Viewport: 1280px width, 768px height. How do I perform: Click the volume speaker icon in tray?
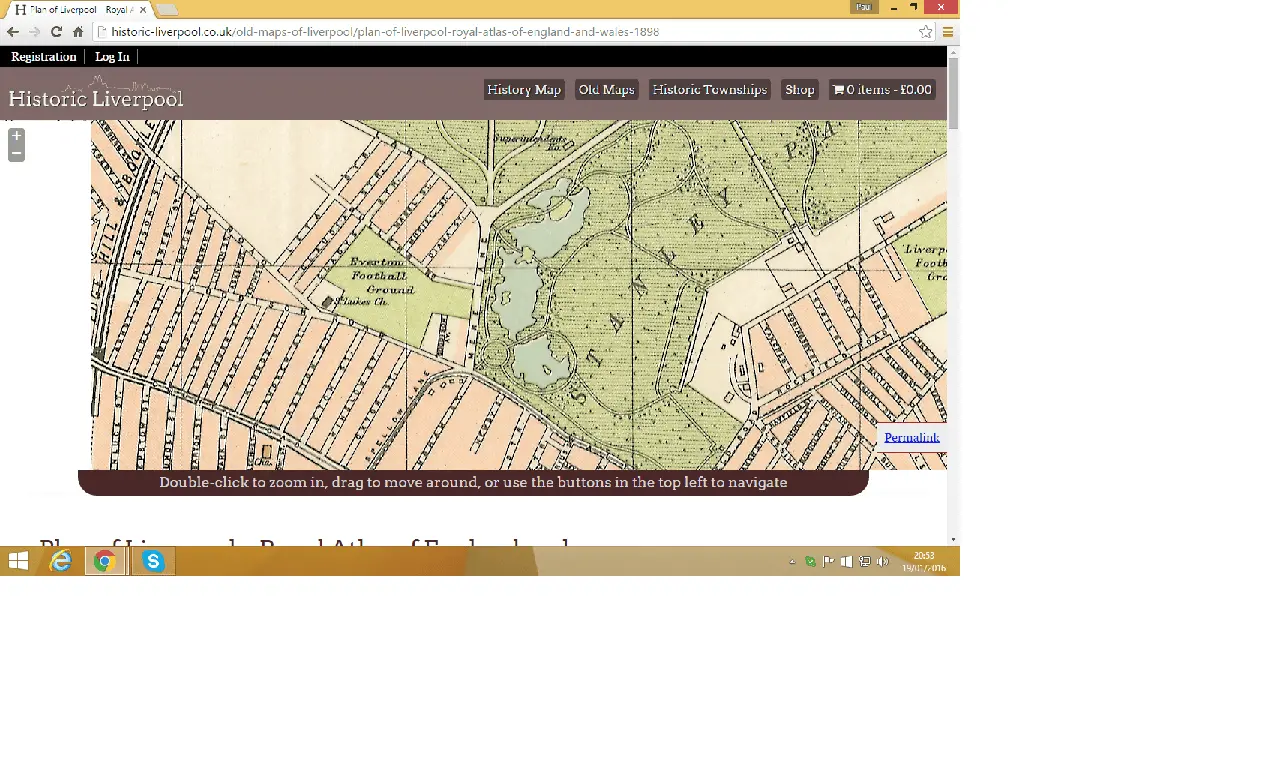[882, 562]
